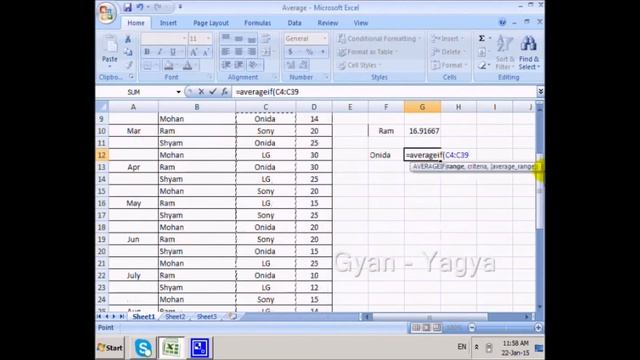Click the Insert cells button

coord(448,38)
